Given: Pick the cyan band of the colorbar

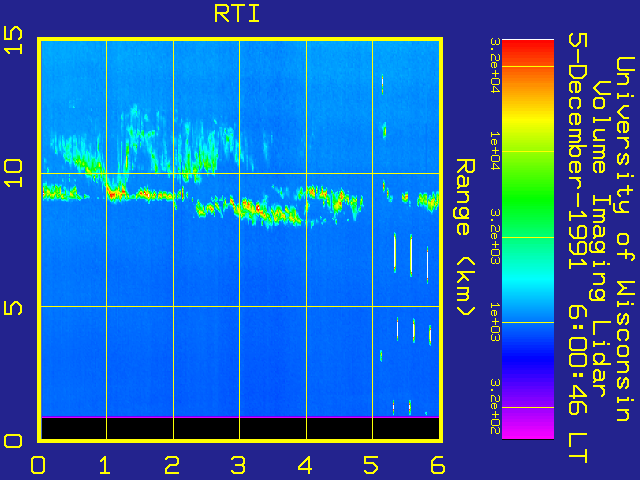Looking at the screenshot, I should 528,278.
